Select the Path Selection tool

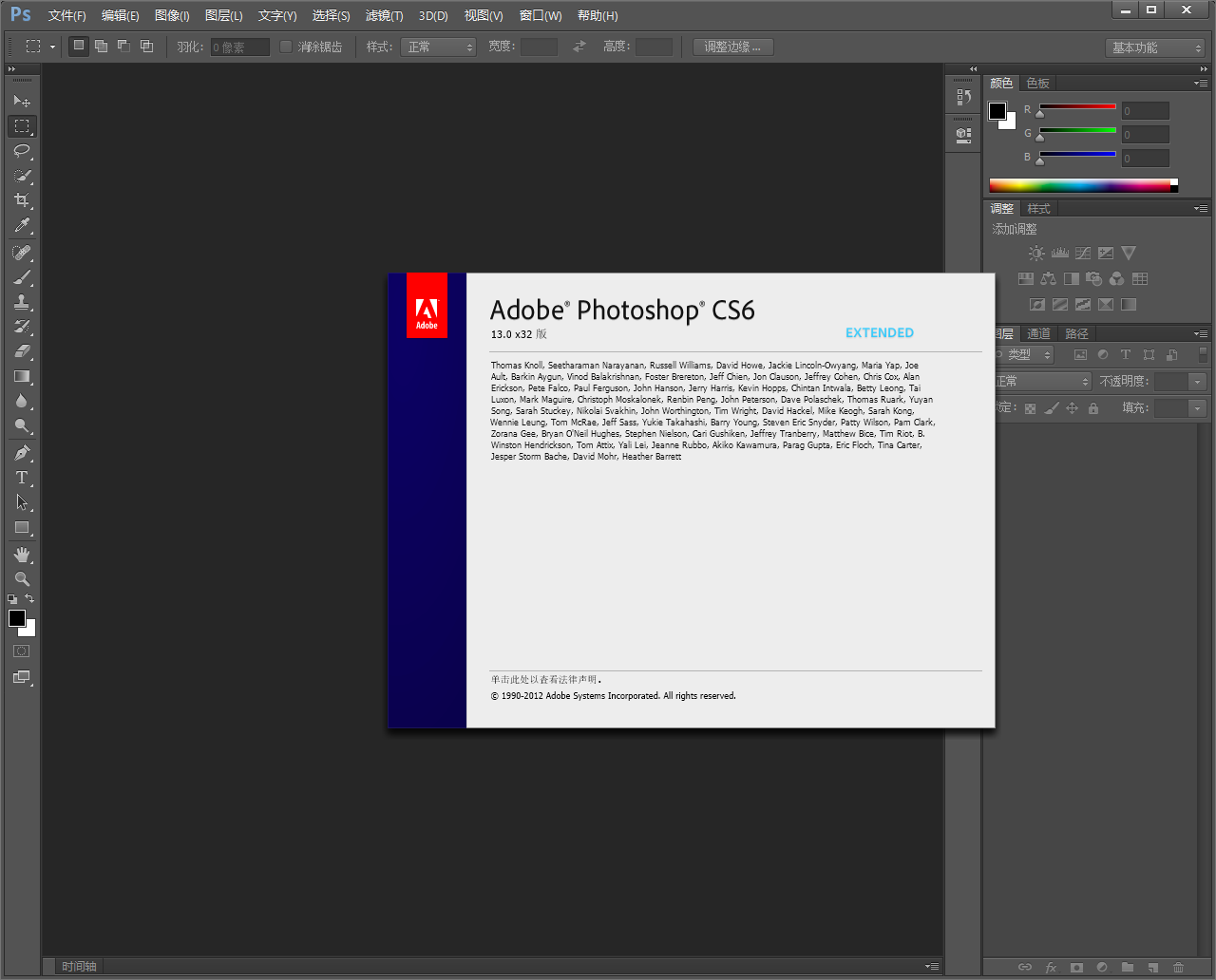(22, 502)
